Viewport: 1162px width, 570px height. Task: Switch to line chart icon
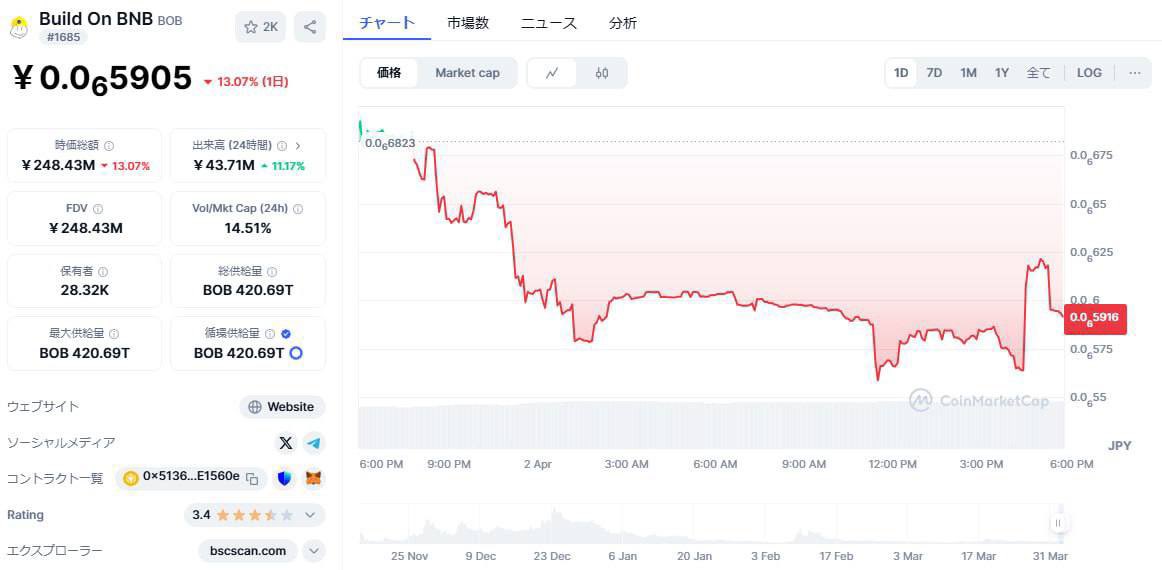[x=551, y=73]
